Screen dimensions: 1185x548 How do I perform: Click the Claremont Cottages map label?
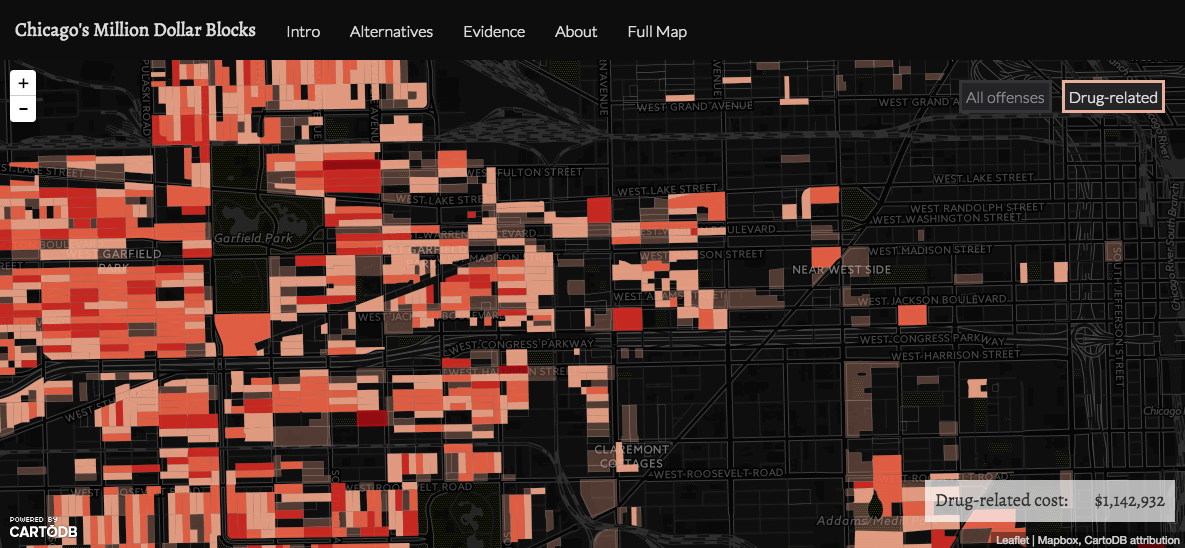coord(631,456)
